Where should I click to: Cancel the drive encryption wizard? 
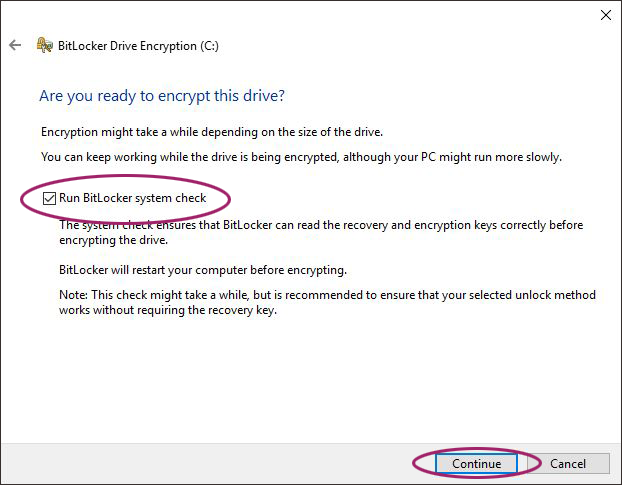pyautogui.click(x=568, y=464)
